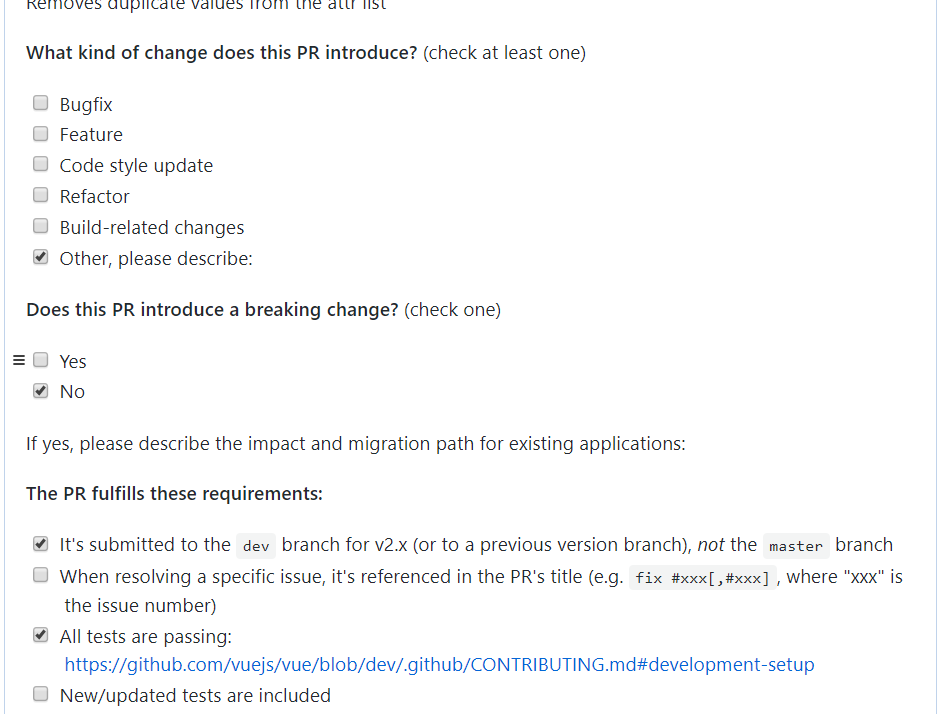Click 'The PR fulfills these requirements' heading

point(174,494)
